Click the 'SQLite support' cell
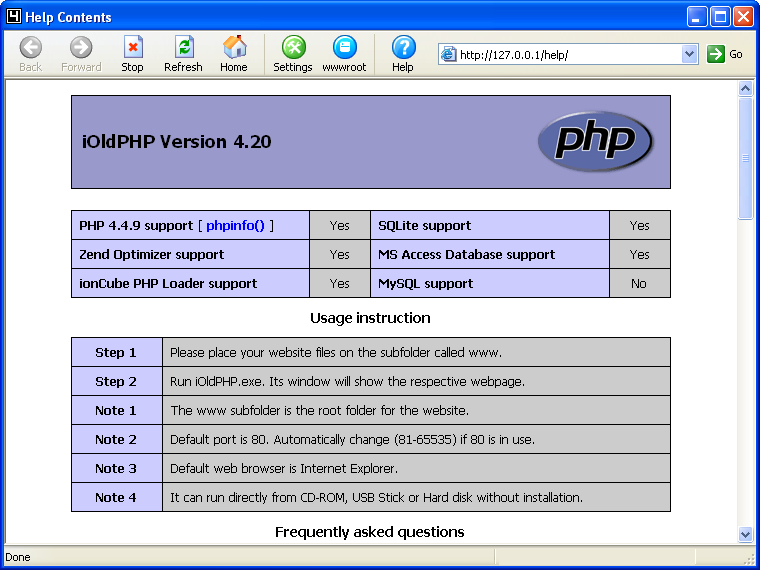760x570 pixels. tap(490, 225)
